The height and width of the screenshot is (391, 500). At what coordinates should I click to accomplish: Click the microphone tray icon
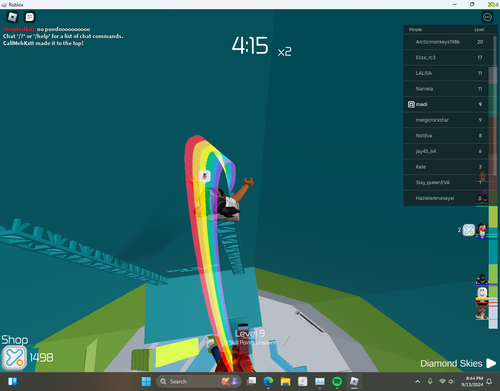tap(430, 381)
